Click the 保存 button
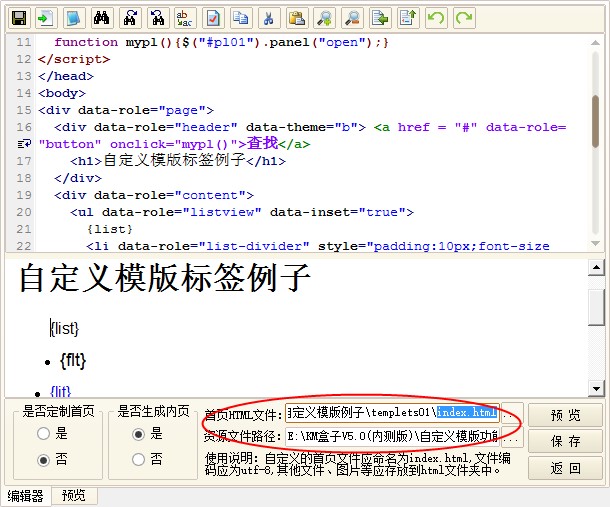 (565, 441)
